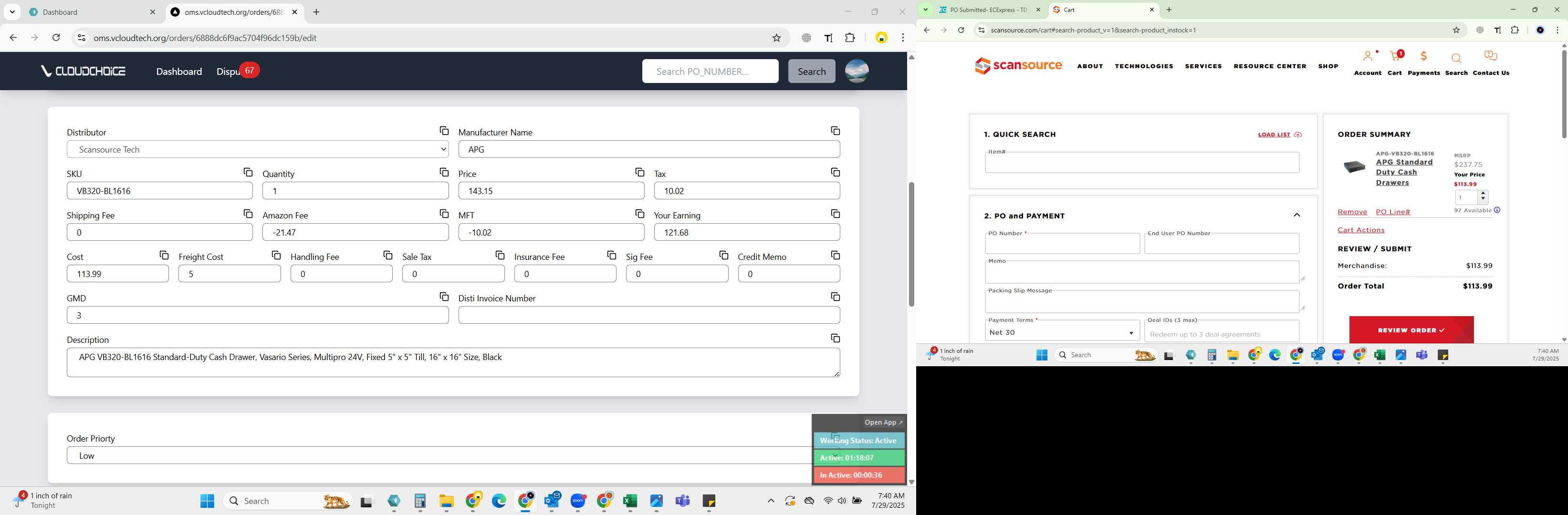Screen dimensions: 1568x515
Task: Open user profile avatar in CloudChoice
Action: coord(857,71)
